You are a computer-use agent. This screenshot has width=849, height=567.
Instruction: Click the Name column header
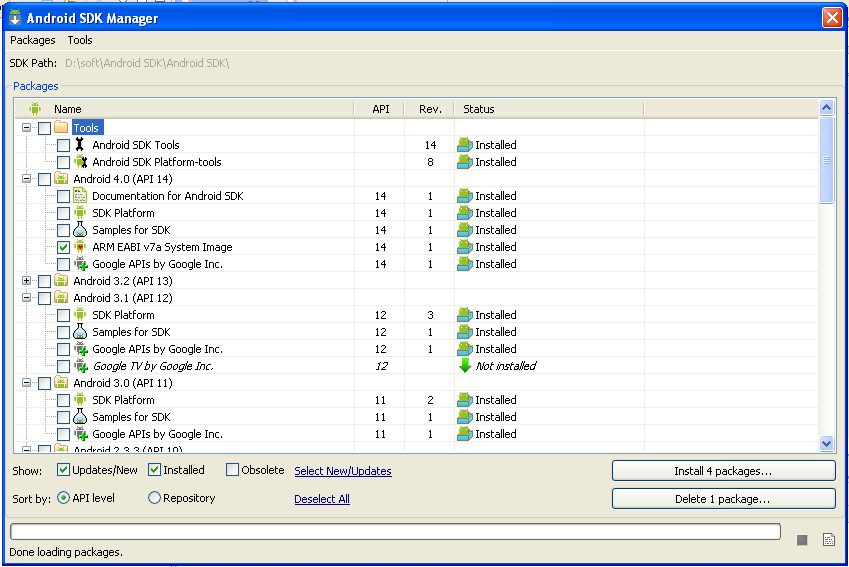click(x=184, y=109)
